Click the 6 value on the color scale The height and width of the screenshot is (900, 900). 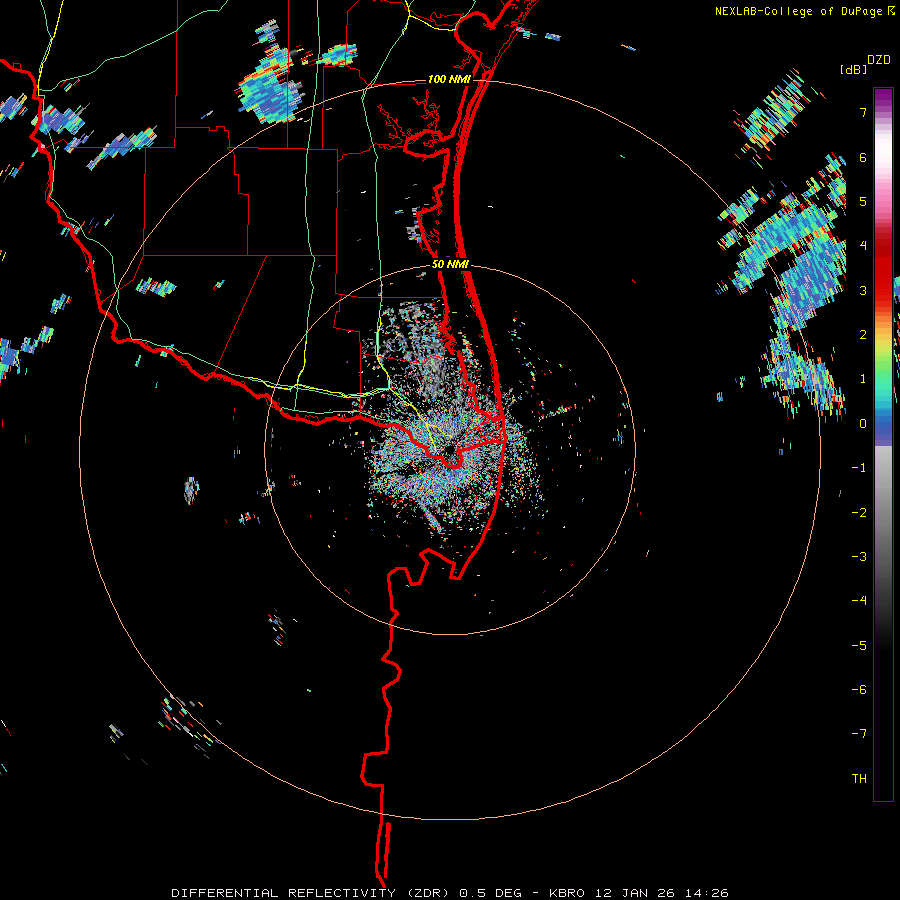click(863, 157)
